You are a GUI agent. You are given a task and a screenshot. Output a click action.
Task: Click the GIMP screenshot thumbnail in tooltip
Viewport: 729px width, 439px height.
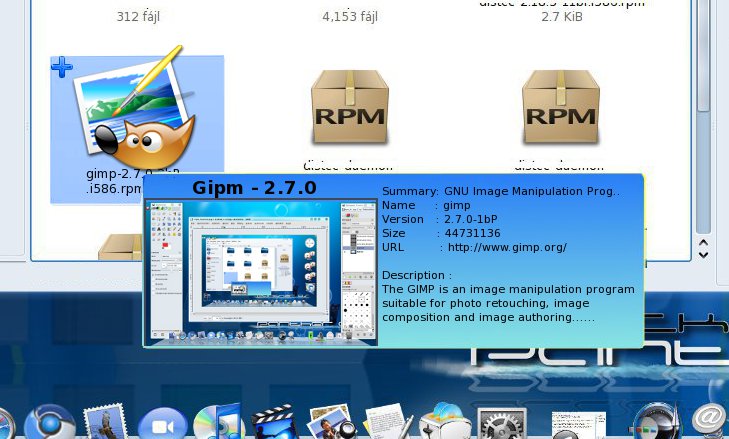pyautogui.click(x=261, y=273)
